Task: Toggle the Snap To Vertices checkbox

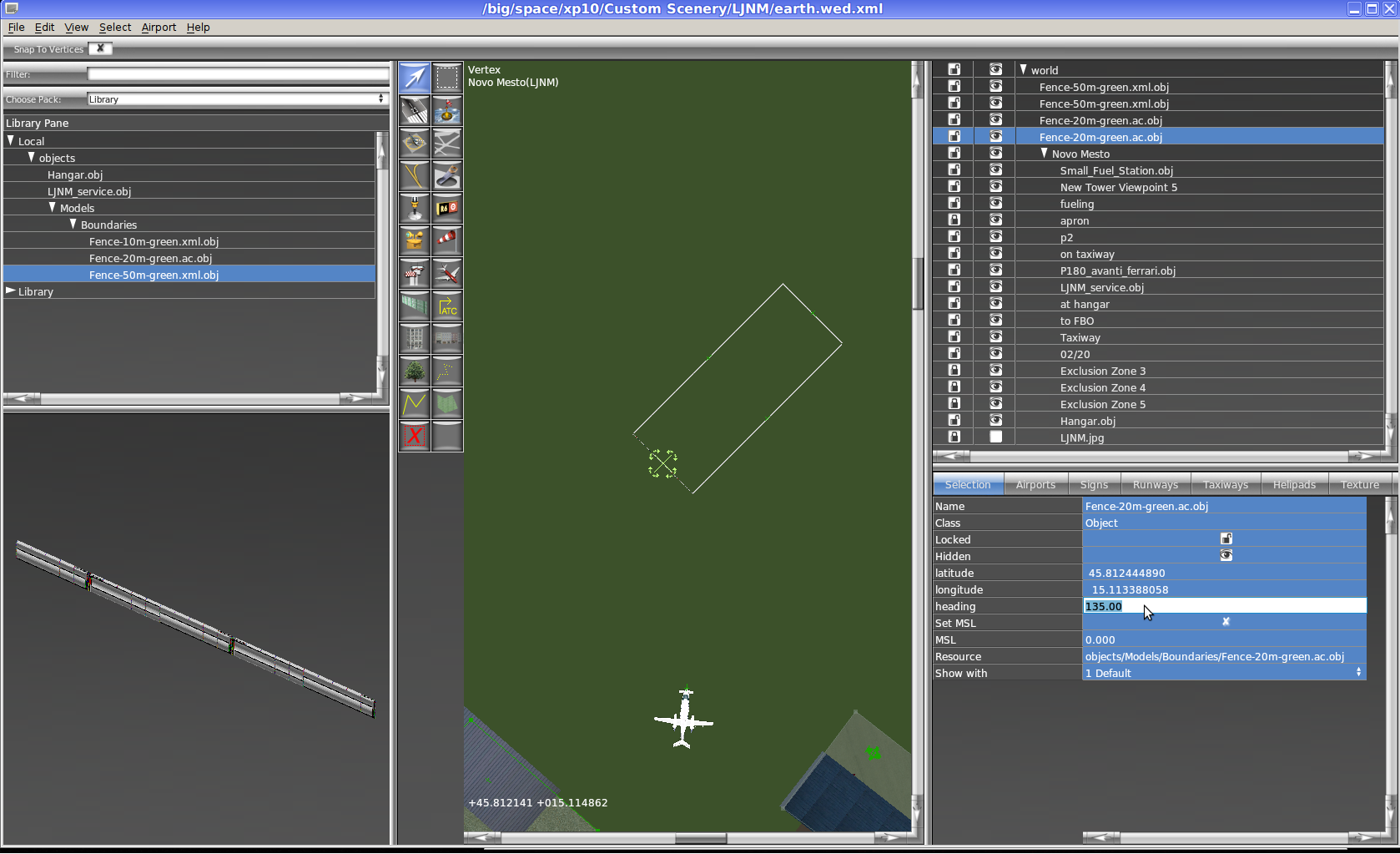Action: pyautogui.click(x=100, y=48)
